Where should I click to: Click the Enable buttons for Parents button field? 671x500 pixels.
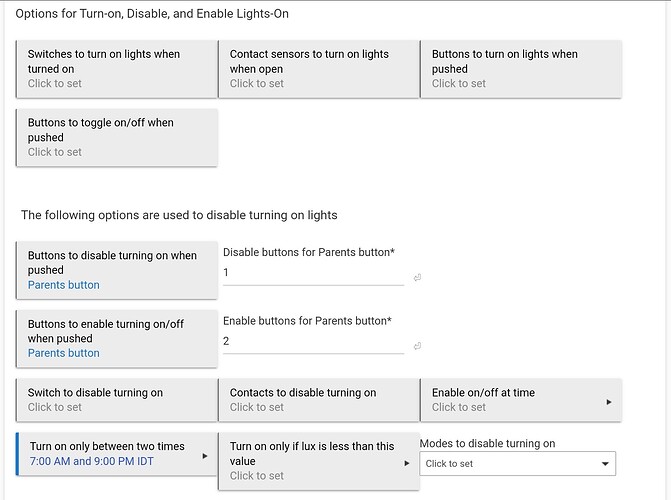313,342
